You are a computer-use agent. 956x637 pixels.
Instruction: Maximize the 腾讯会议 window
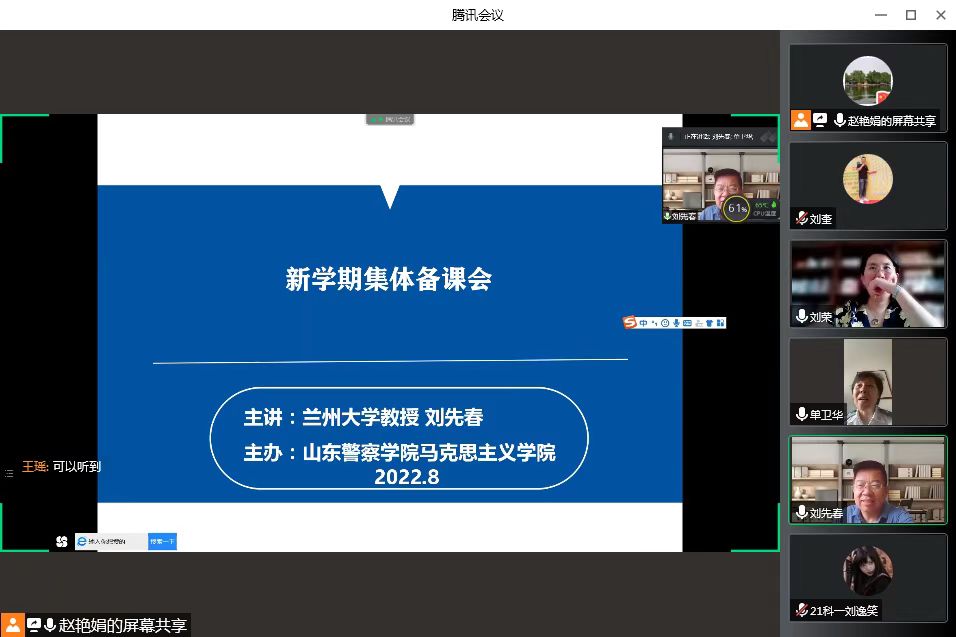(911, 14)
